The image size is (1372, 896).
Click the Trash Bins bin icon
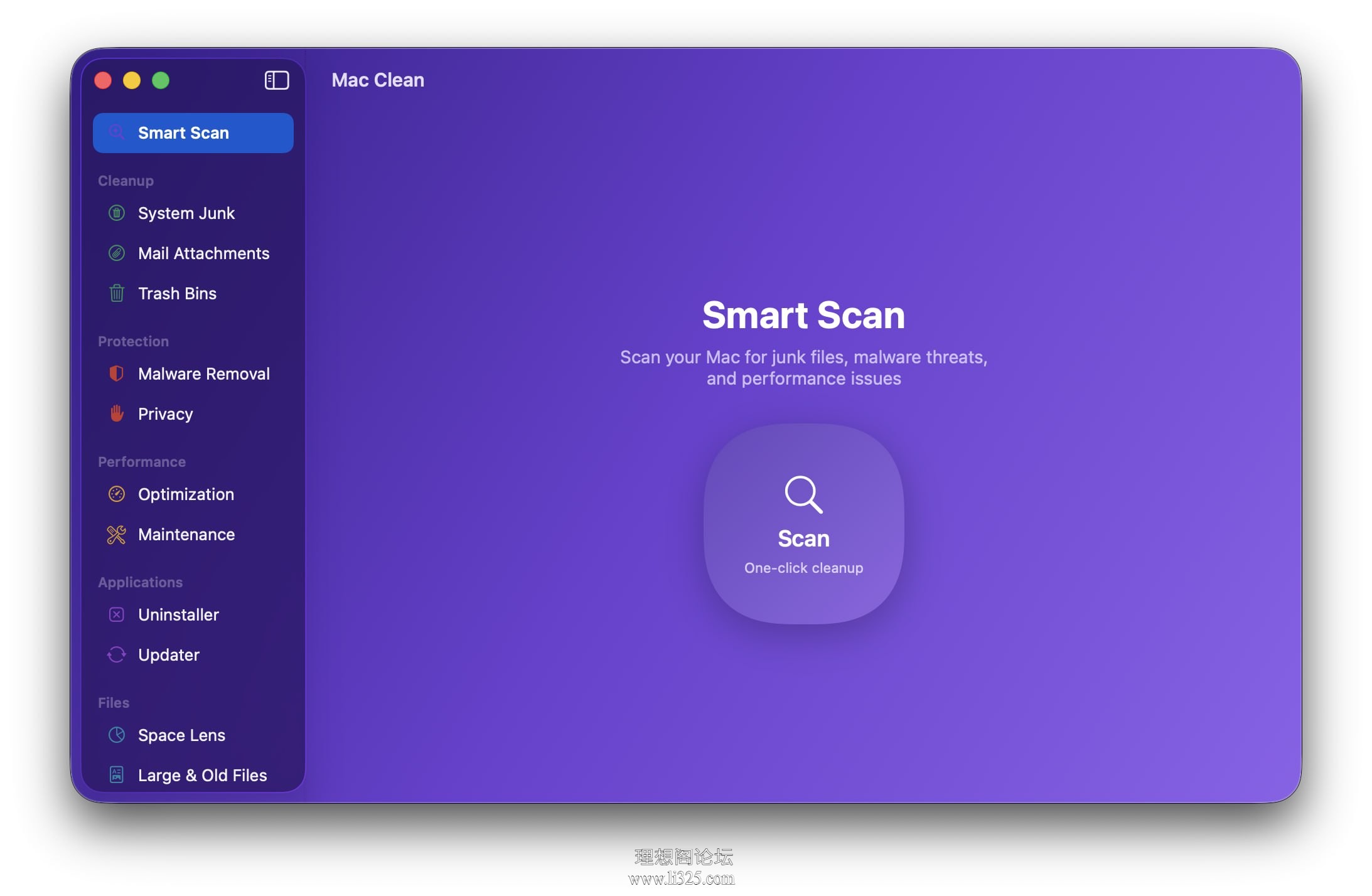coord(117,293)
